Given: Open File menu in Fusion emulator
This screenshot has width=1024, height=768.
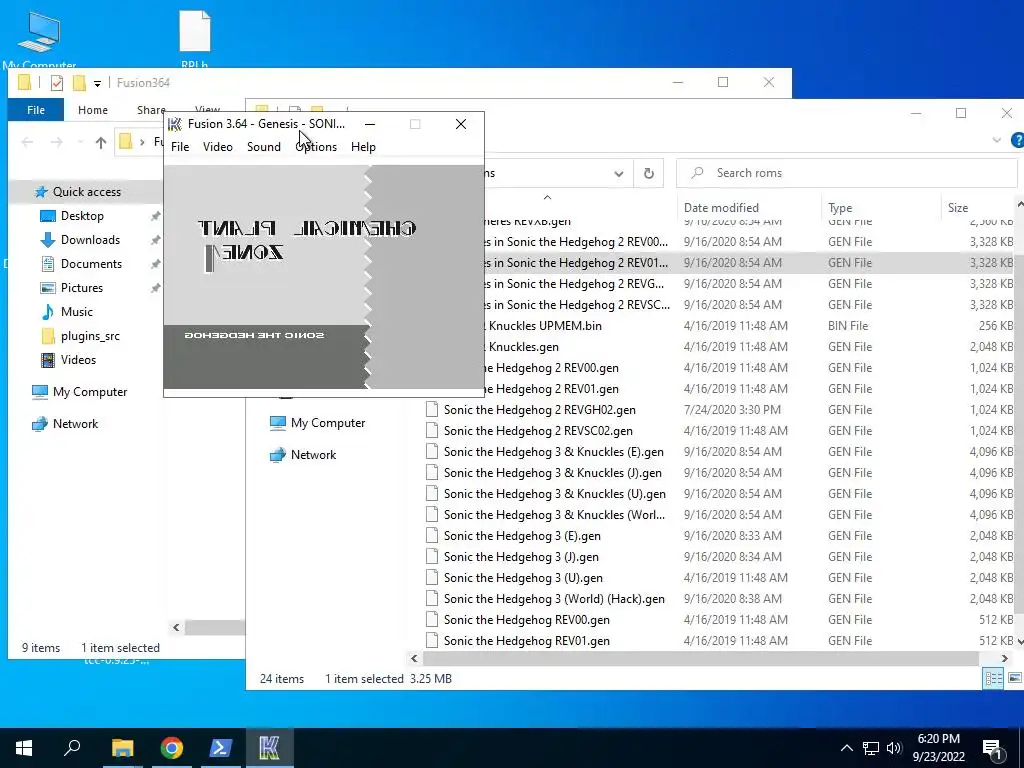Looking at the screenshot, I should tap(180, 147).
